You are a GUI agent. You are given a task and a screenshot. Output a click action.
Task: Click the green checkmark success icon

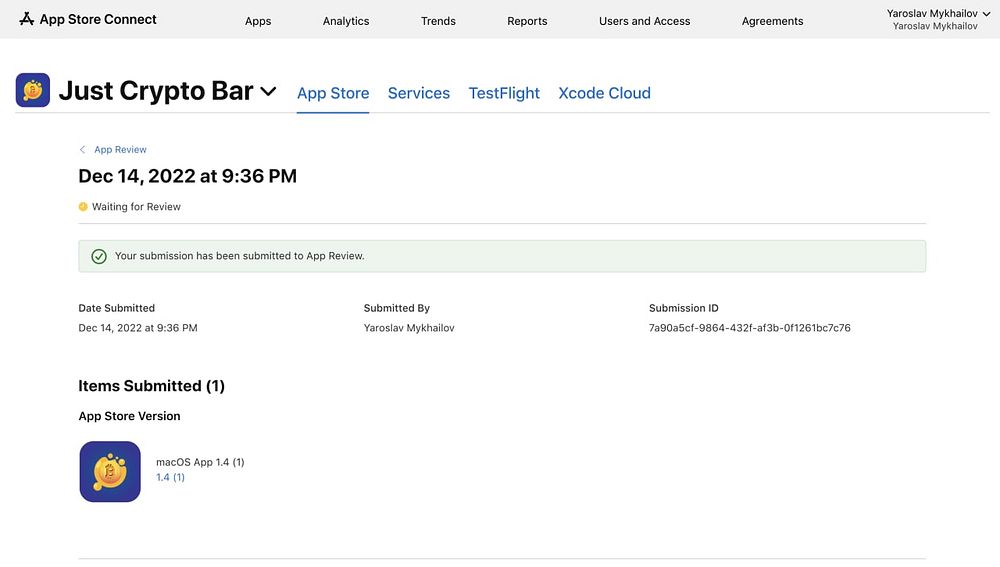point(99,256)
